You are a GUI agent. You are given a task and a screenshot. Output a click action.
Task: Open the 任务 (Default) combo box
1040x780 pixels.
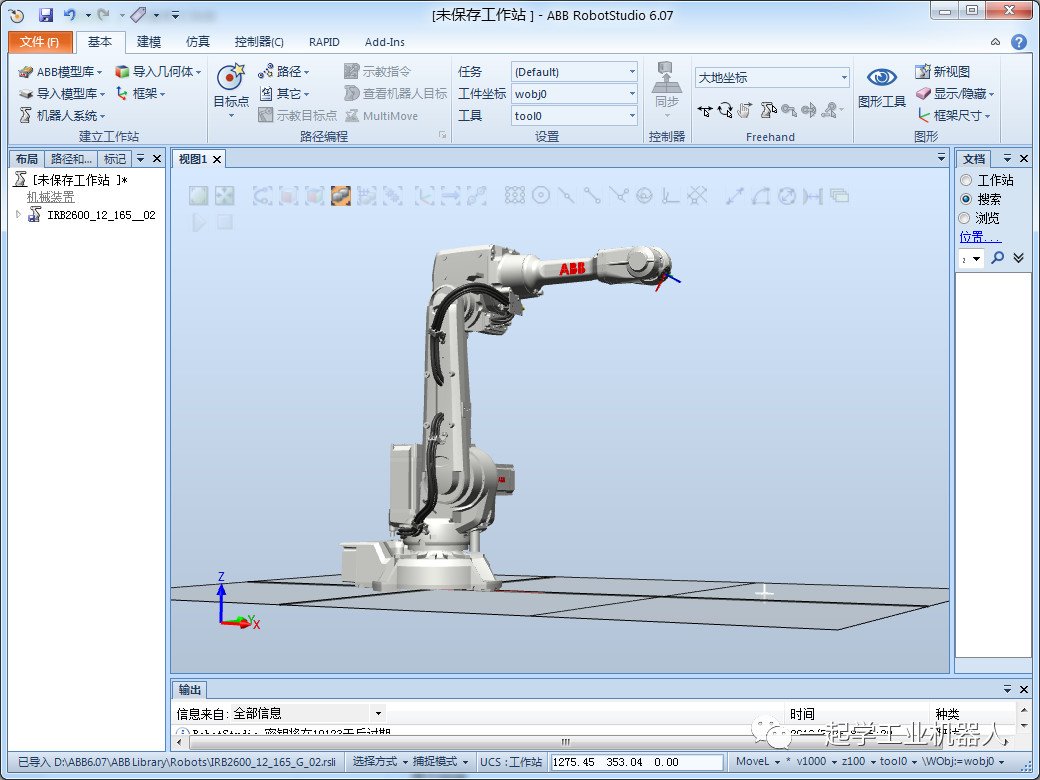click(x=574, y=72)
